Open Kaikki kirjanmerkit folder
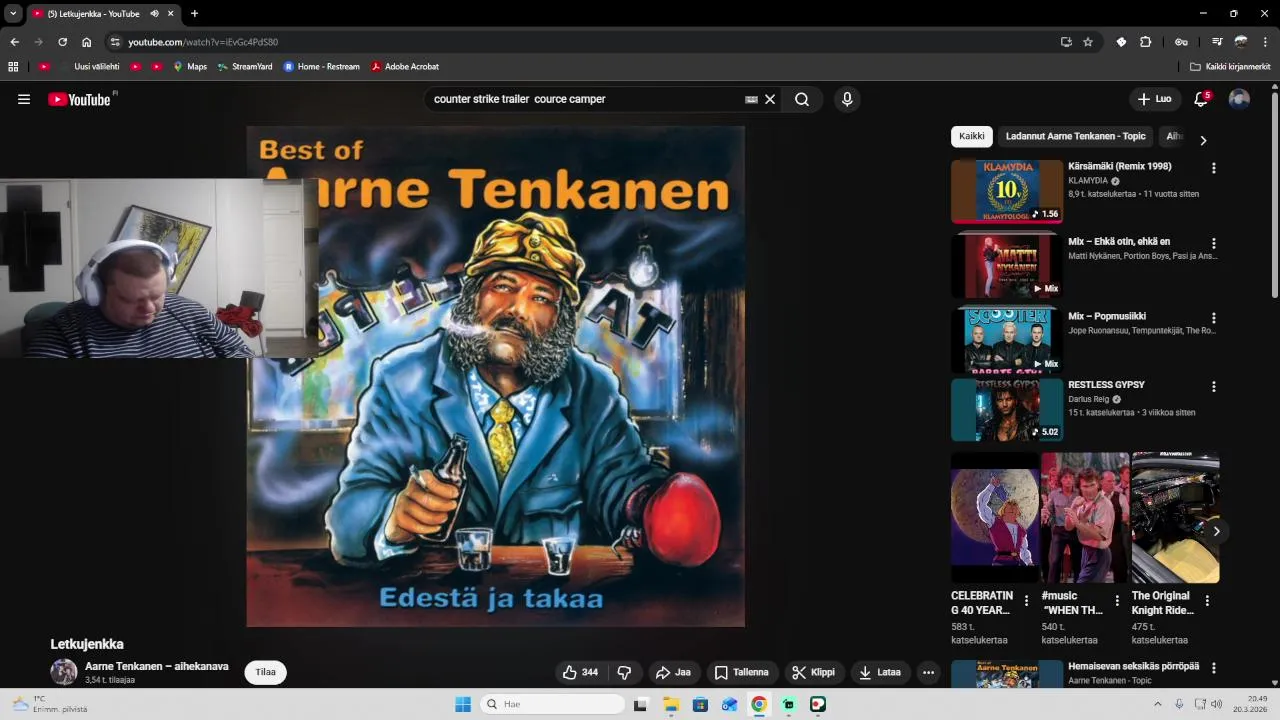The width and height of the screenshot is (1280, 720). point(1230,67)
